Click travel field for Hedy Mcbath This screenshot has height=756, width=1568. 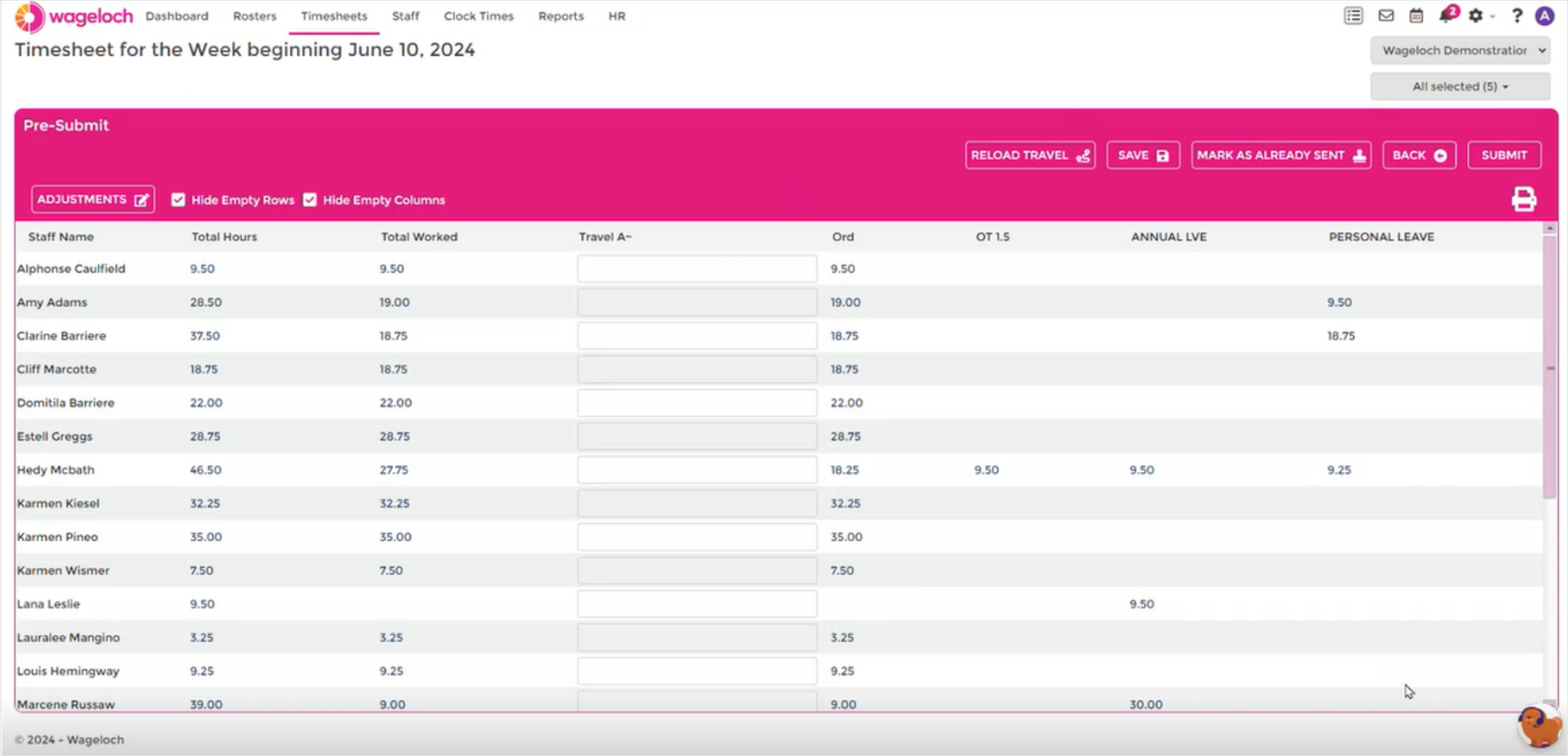(697, 469)
